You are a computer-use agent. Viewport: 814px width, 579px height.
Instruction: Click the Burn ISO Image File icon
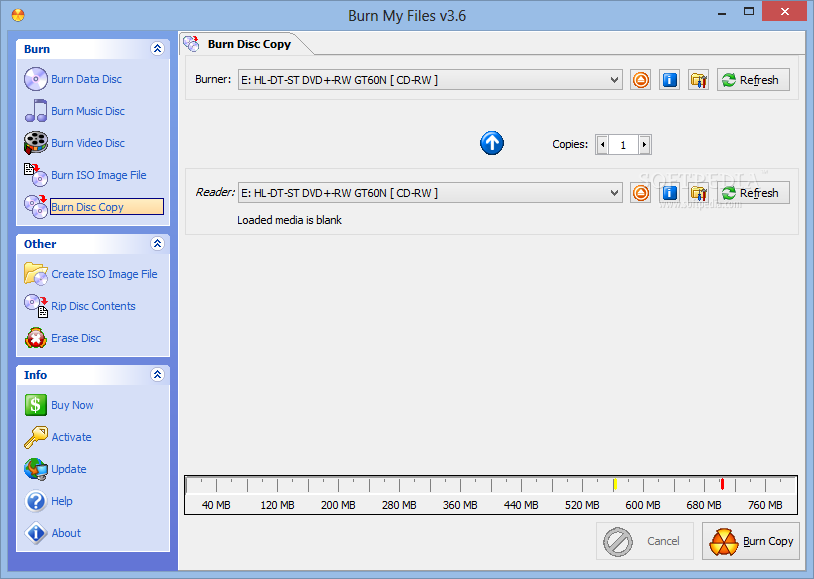tap(36, 175)
